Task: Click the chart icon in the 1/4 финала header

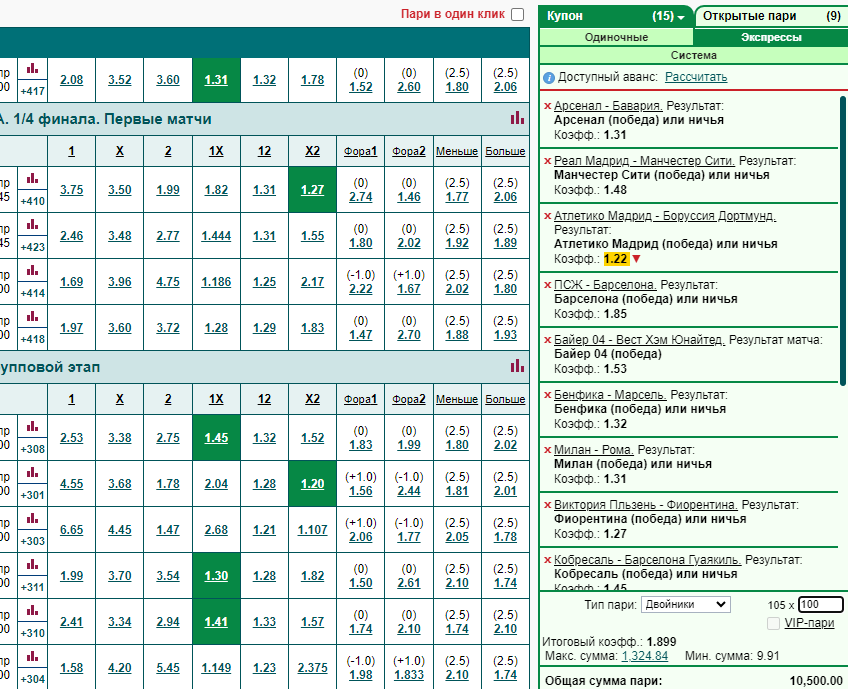Action: tap(518, 118)
